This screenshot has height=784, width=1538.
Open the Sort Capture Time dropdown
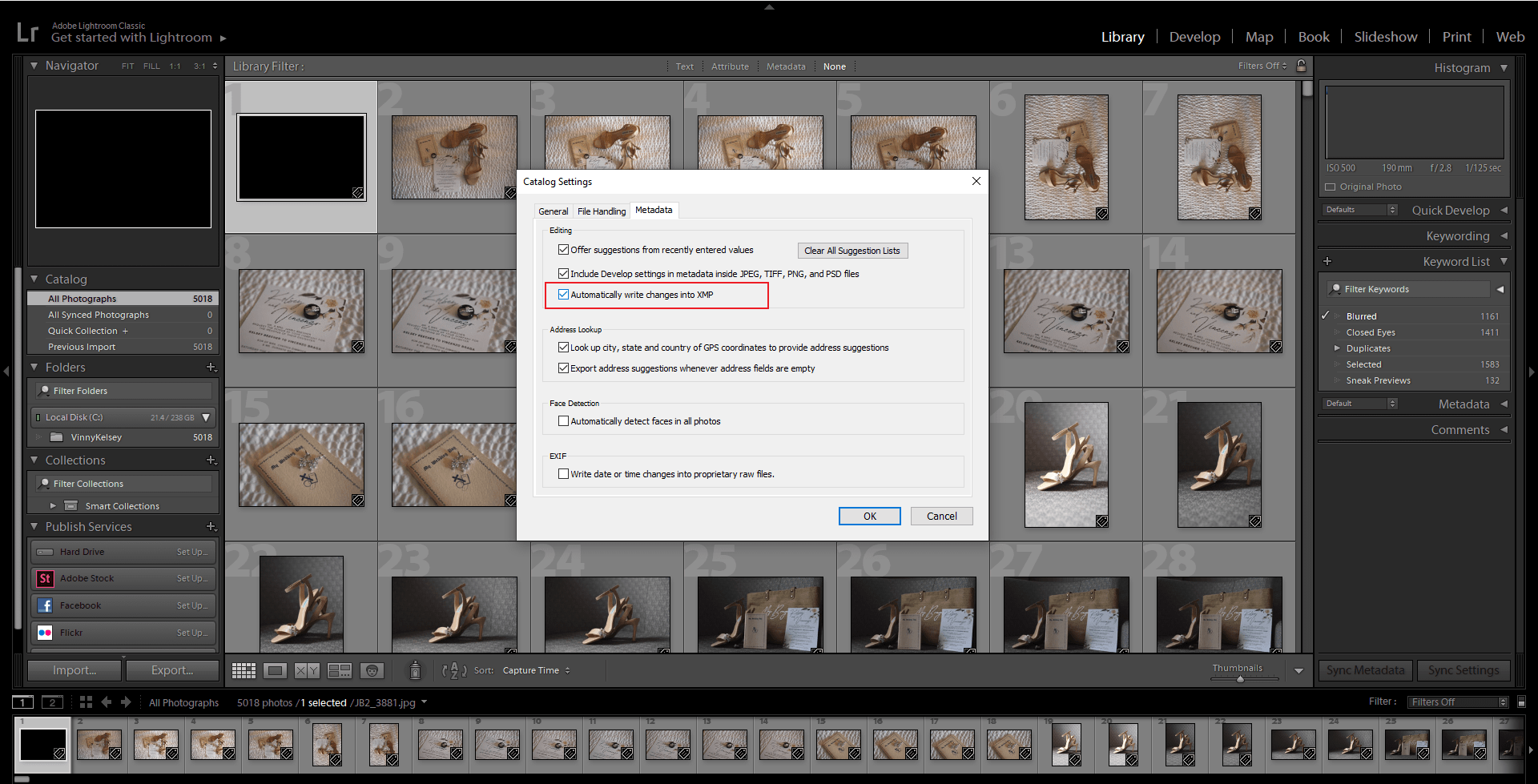click(x=536, y=670)
